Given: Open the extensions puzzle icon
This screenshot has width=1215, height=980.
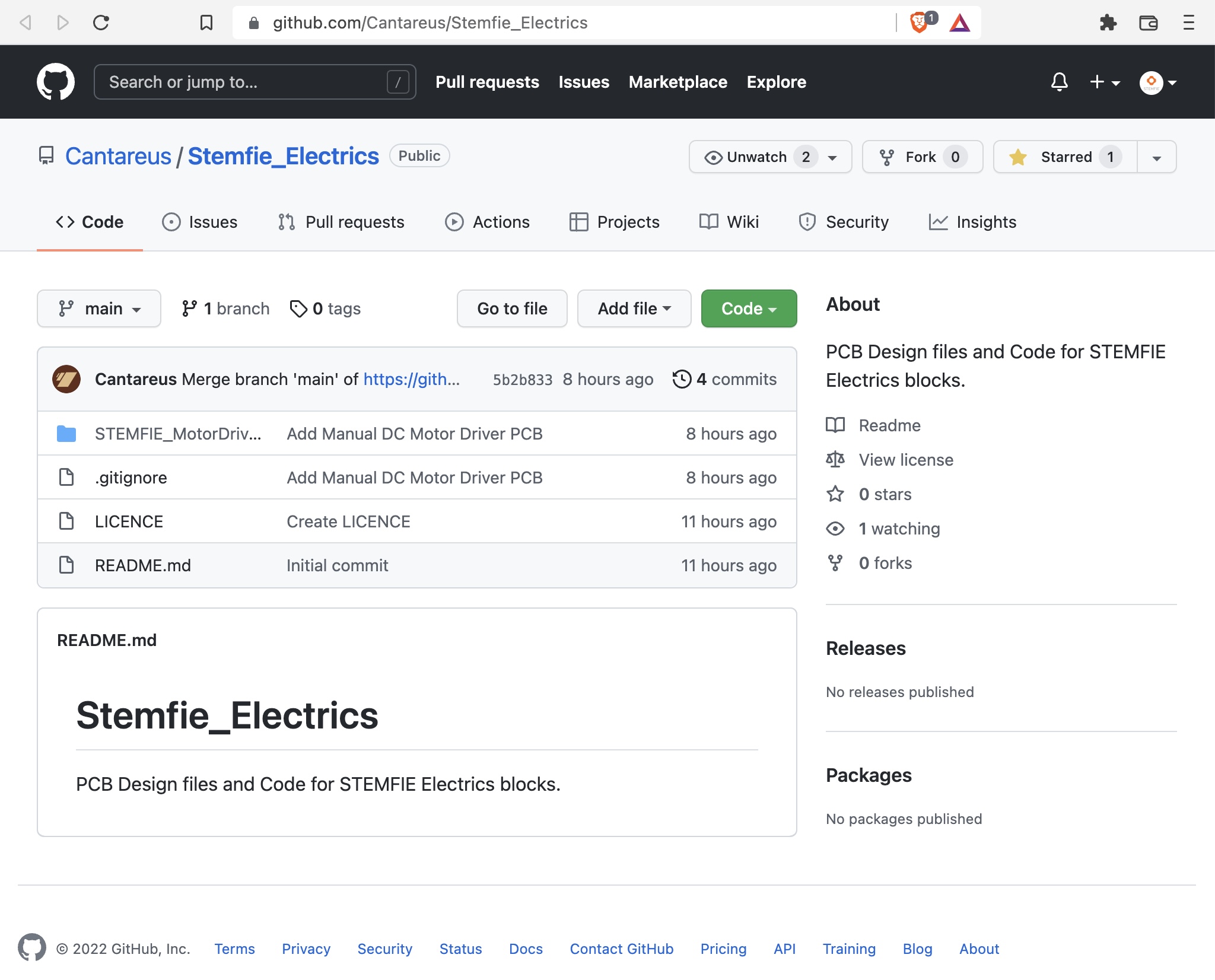Looking at the screenshot, I should [x=1108, y=23].
